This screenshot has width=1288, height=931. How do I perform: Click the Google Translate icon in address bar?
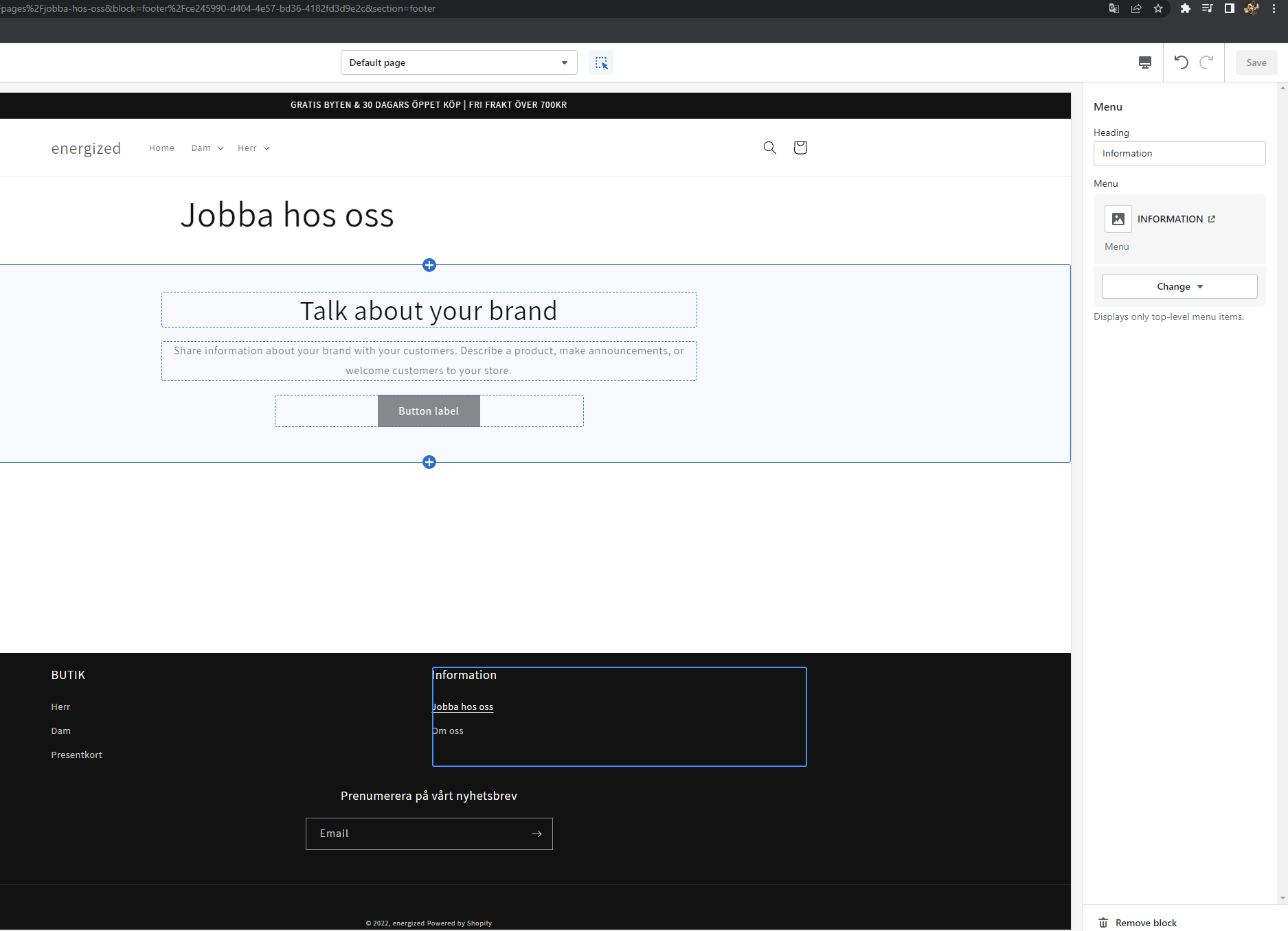click(1114, 8)
